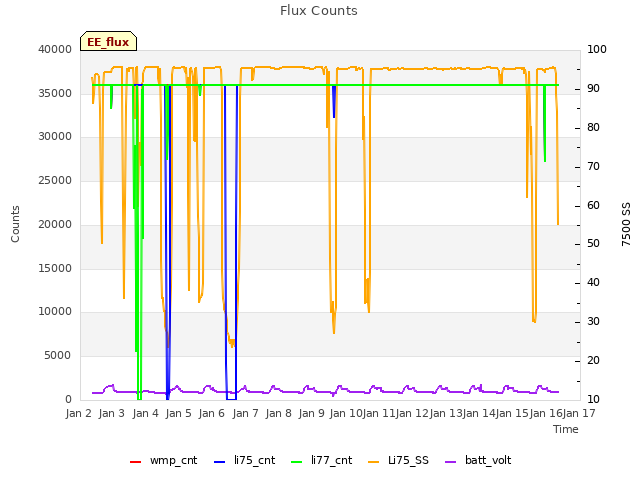This screenshot has width=640, height=480.
Task: Click the 35000 tick on left axis
Action: click(55, 93)
